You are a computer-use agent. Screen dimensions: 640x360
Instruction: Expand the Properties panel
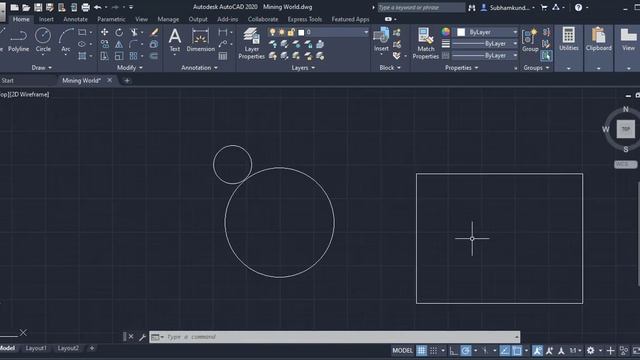click(x=462, y=68)
